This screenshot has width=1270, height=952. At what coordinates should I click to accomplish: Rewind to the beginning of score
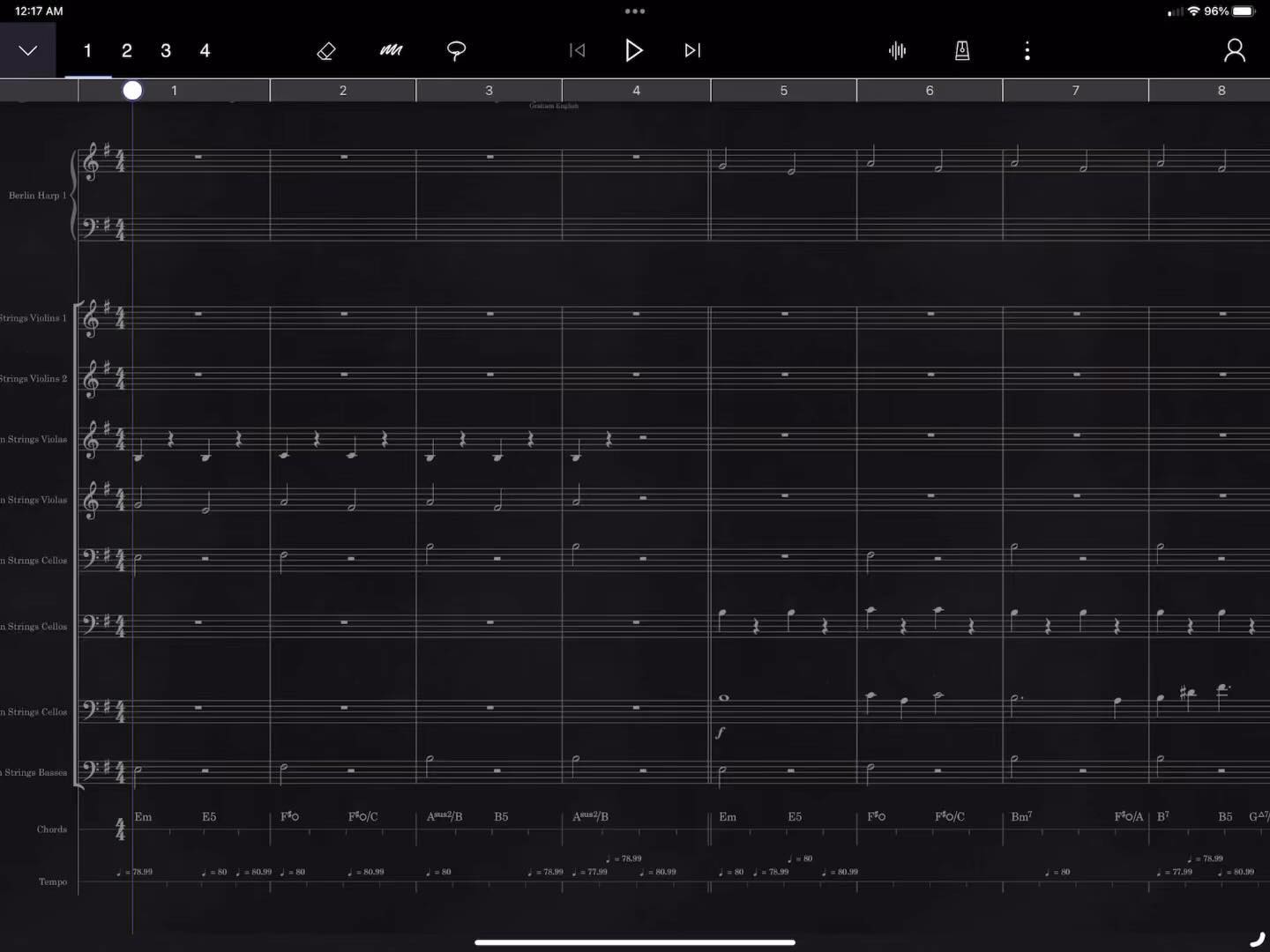[x=577, y=51]
